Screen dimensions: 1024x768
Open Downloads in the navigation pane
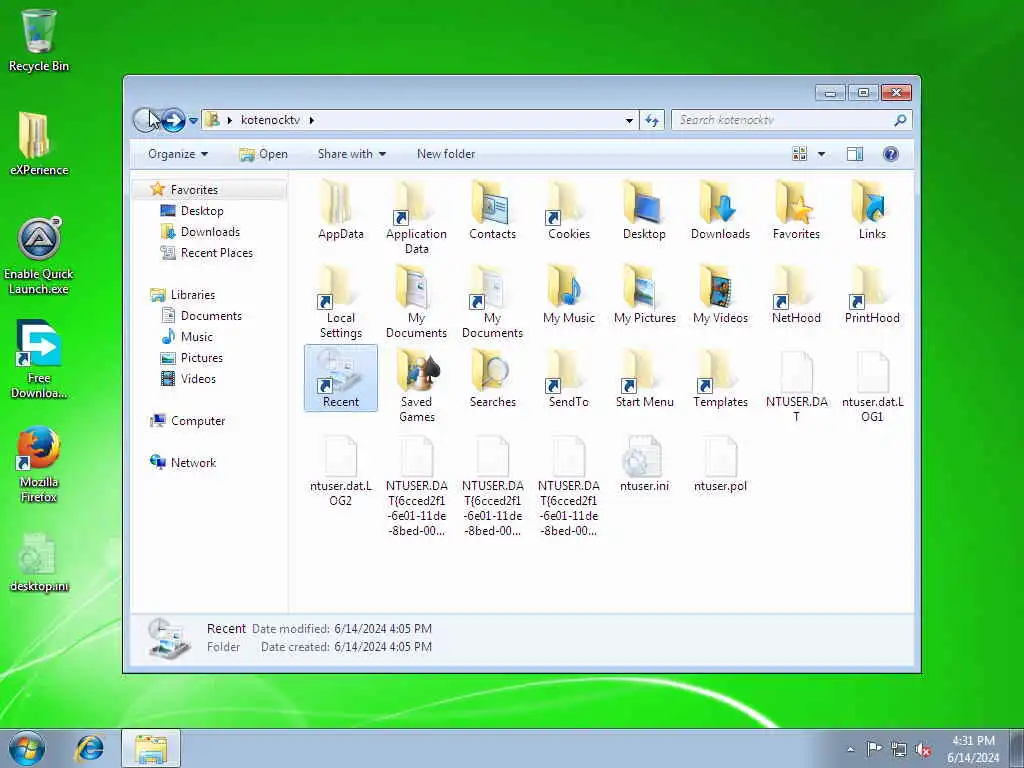click(210, 232)
